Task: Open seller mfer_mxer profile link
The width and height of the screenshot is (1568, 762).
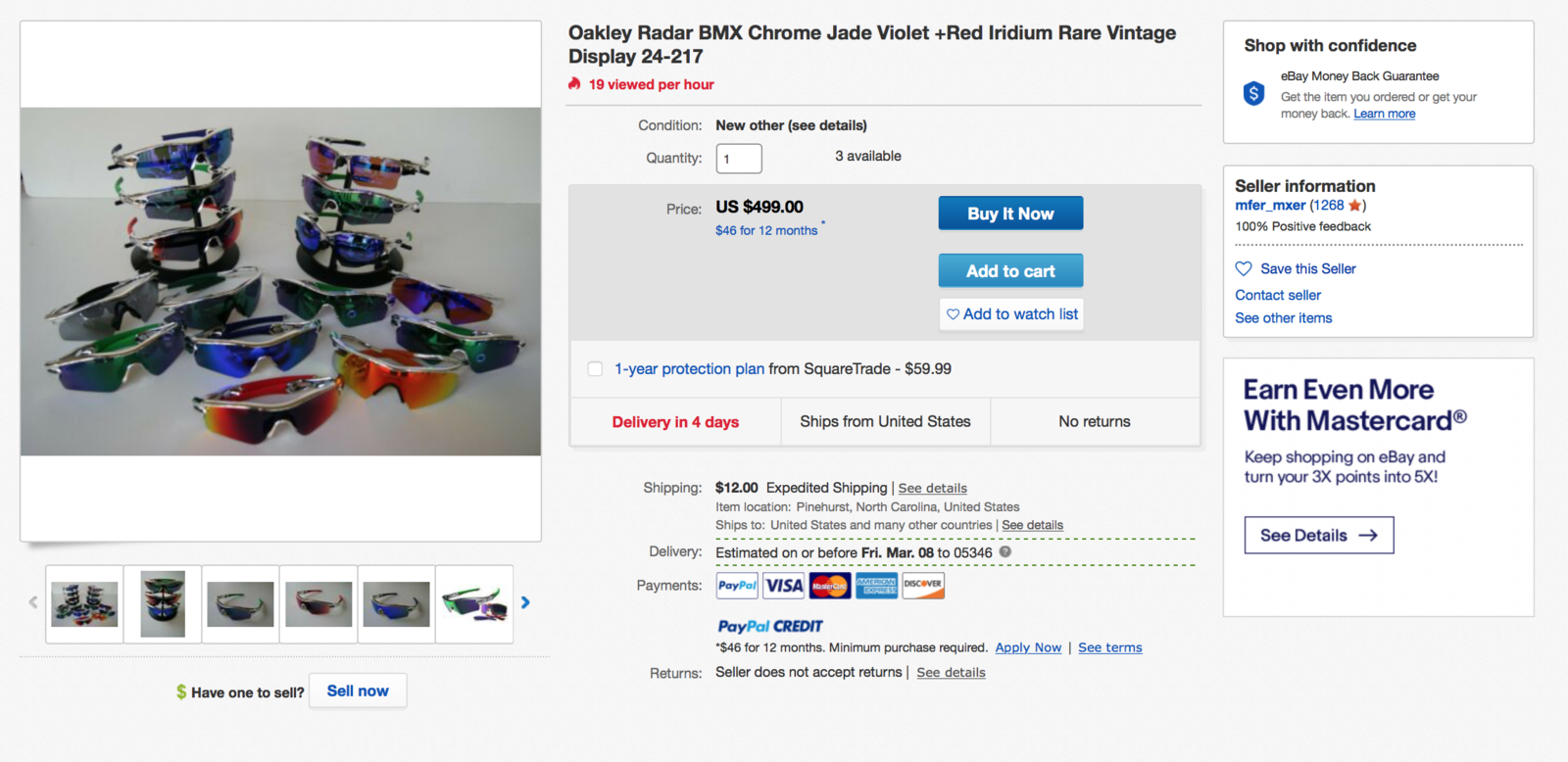Action: pyautogui.click(x=1269, y=205)
